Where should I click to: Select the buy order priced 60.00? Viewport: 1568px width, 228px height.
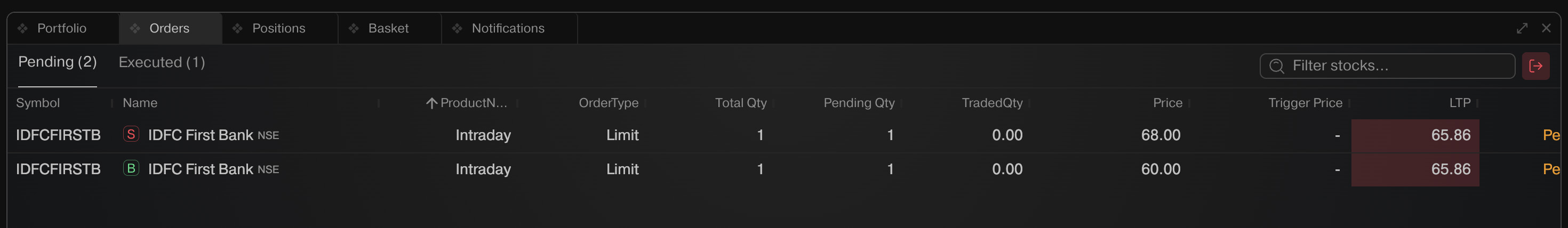pos(1160,169)
